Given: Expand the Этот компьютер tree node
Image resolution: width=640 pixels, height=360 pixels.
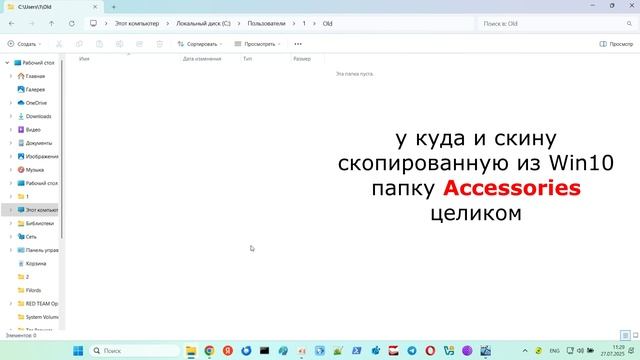Looking at the screenshot, I should point(11,210).
